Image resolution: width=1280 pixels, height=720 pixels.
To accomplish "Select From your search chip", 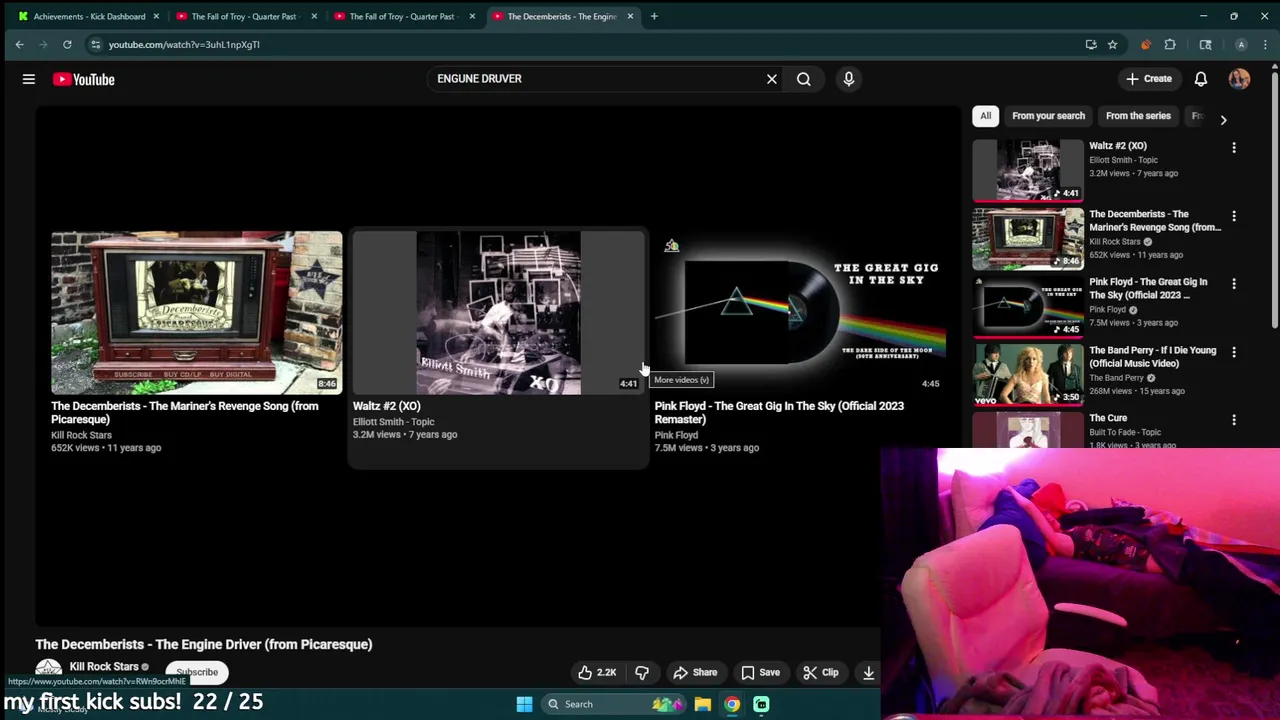I will 1048,116.
